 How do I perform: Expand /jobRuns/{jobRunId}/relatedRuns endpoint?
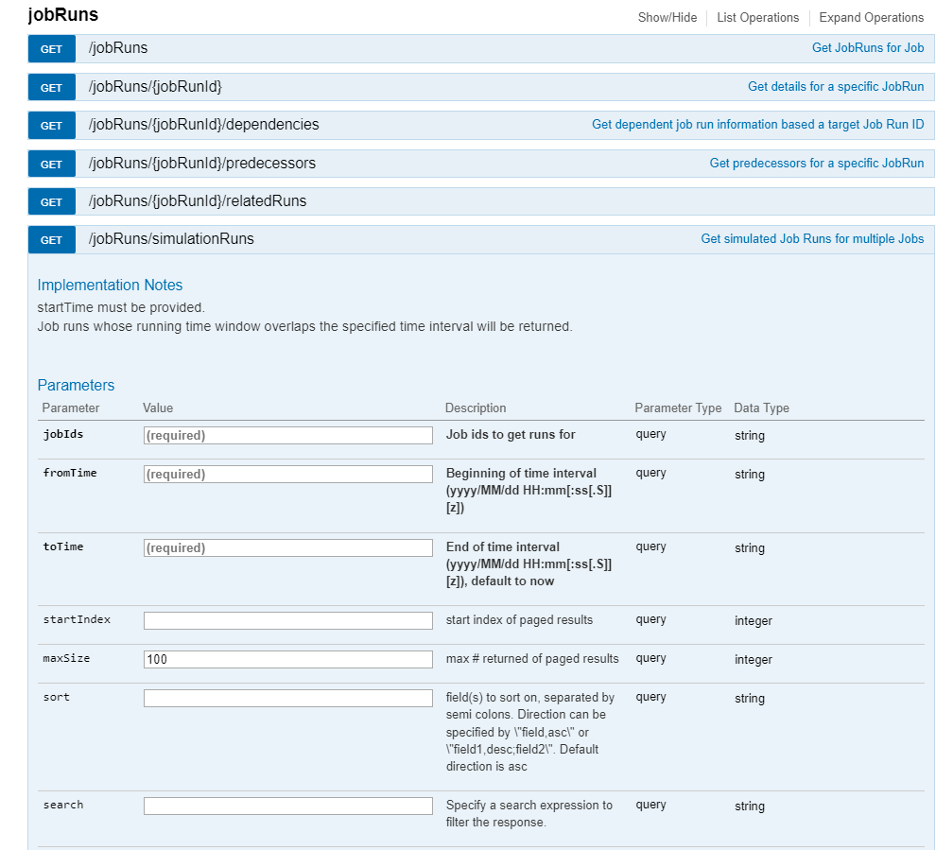197,201
